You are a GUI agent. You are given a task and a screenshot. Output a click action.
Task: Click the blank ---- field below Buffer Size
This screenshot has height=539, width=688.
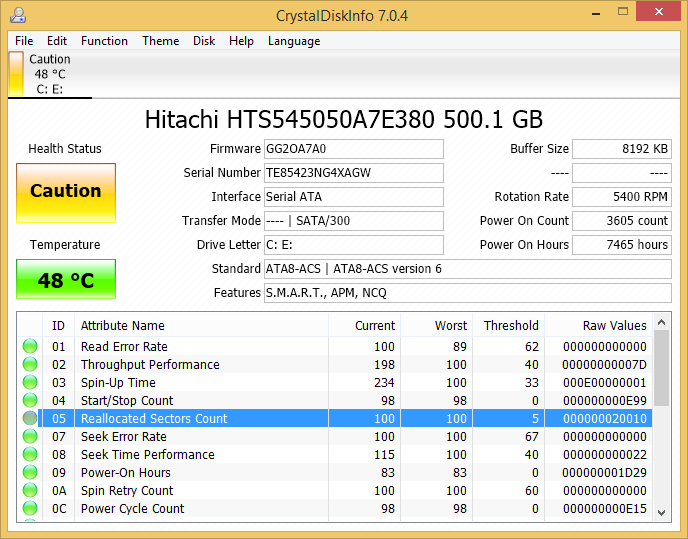click(x=622, y=172)
